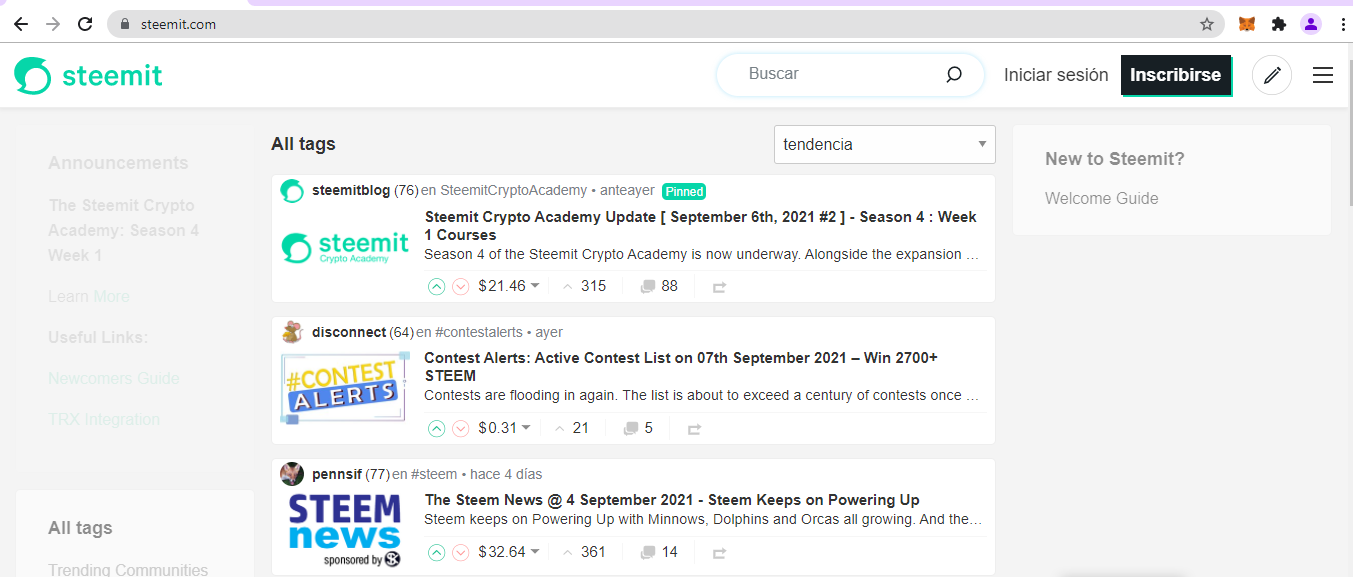The height and width of the screenshot is (577, 1353).
Task: Click the browser forward arrow
Action: pos(53,24)
